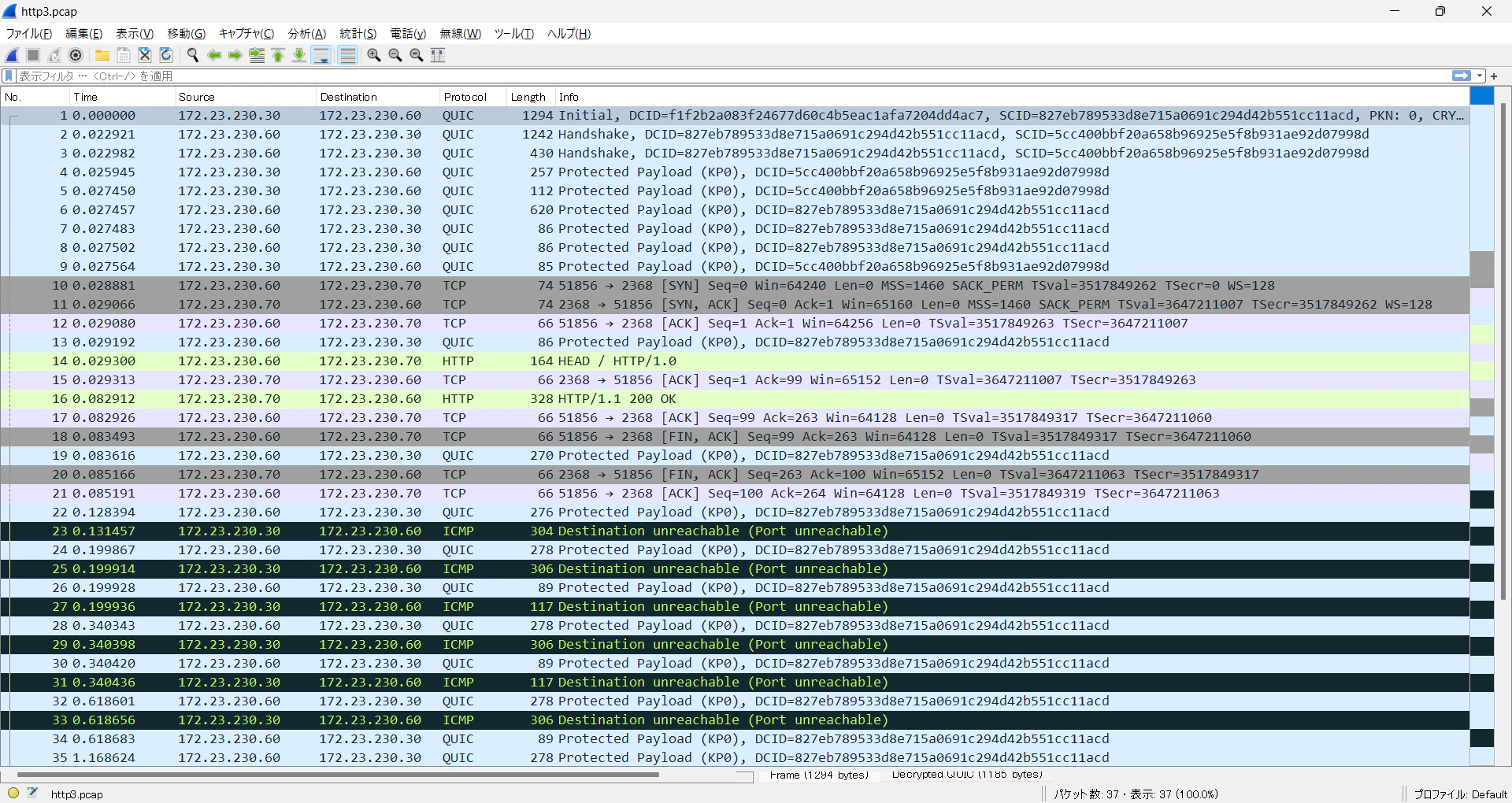Stop the running packet capture
Image resolution: width=1512 pixels, height=803 pixels.
click(33, 55)
